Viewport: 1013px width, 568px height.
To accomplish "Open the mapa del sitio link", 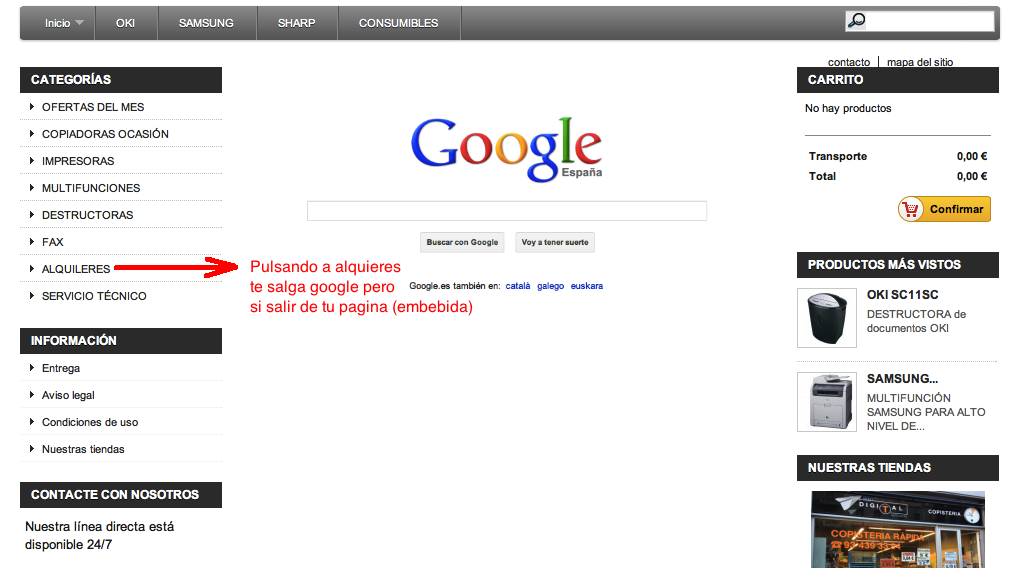I will coord(920,62).
